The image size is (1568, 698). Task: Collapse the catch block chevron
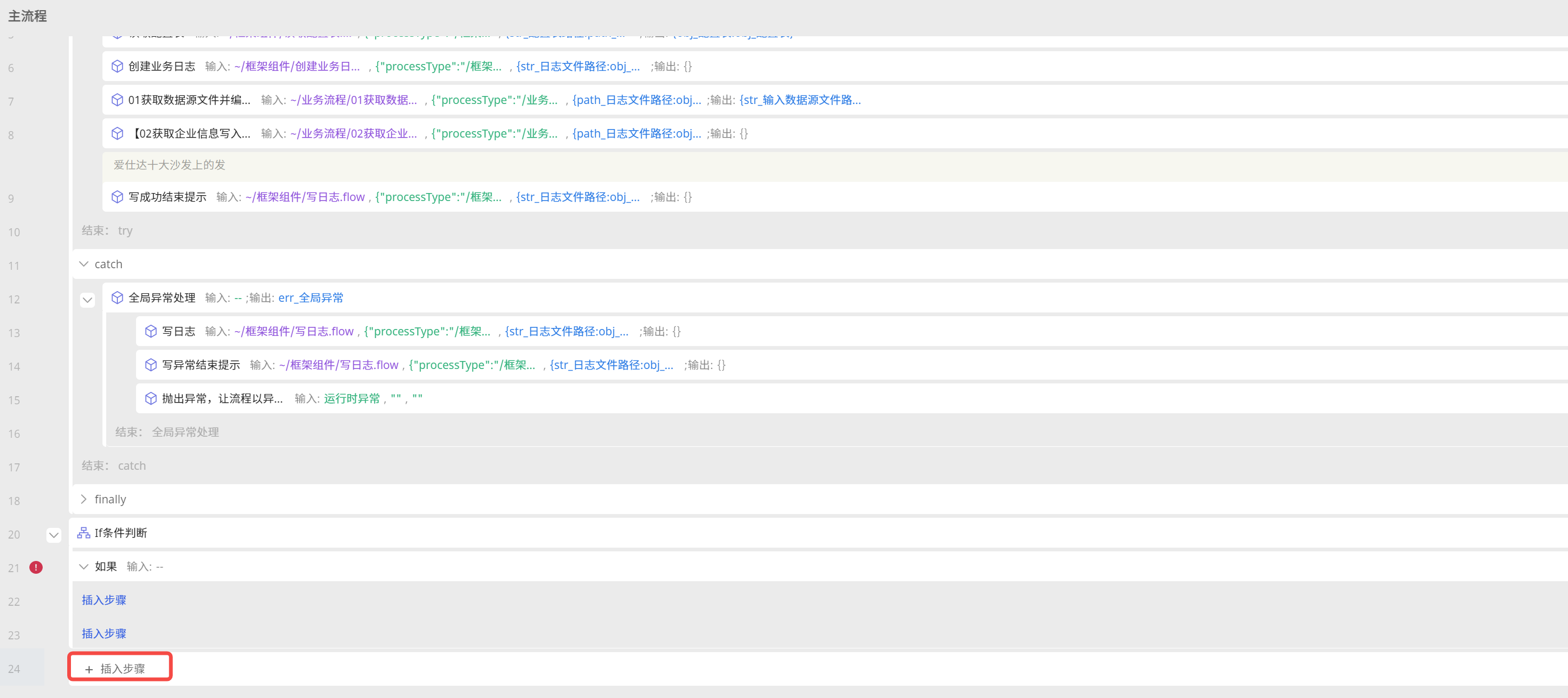[x=84, y=264]
